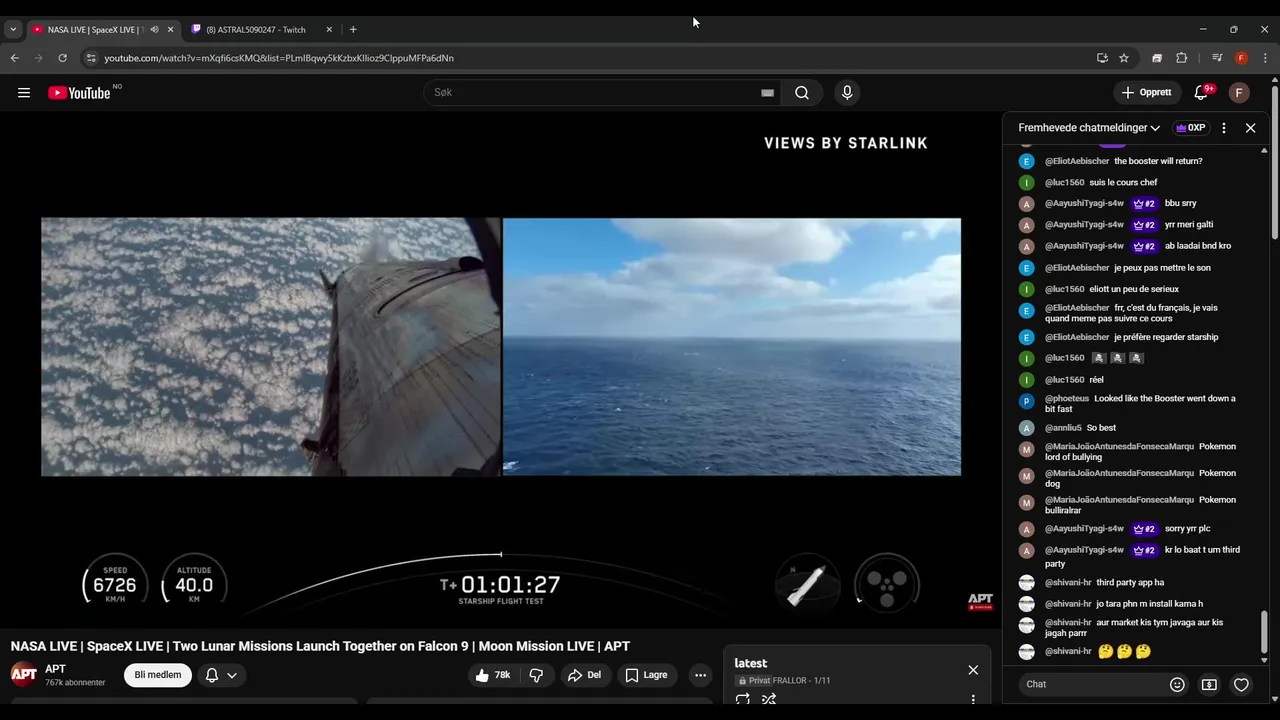Like the video with thumbs up

coord(494,675)
